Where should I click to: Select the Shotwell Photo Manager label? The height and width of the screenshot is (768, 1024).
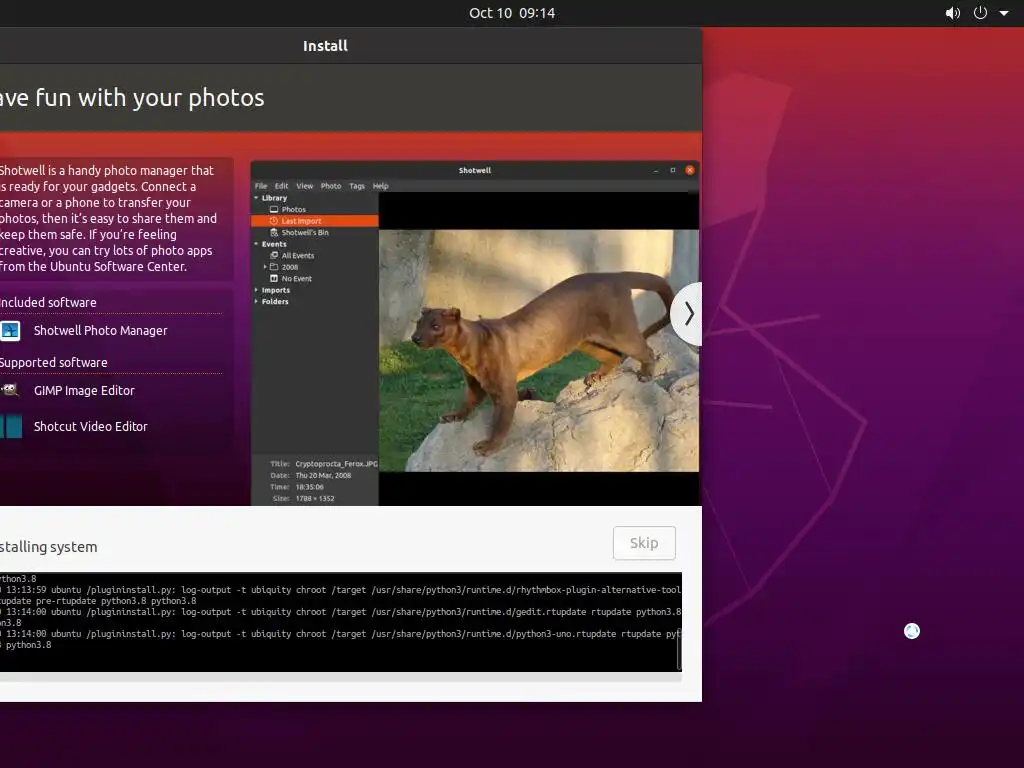pyautogui.click(x=101, y=331)
